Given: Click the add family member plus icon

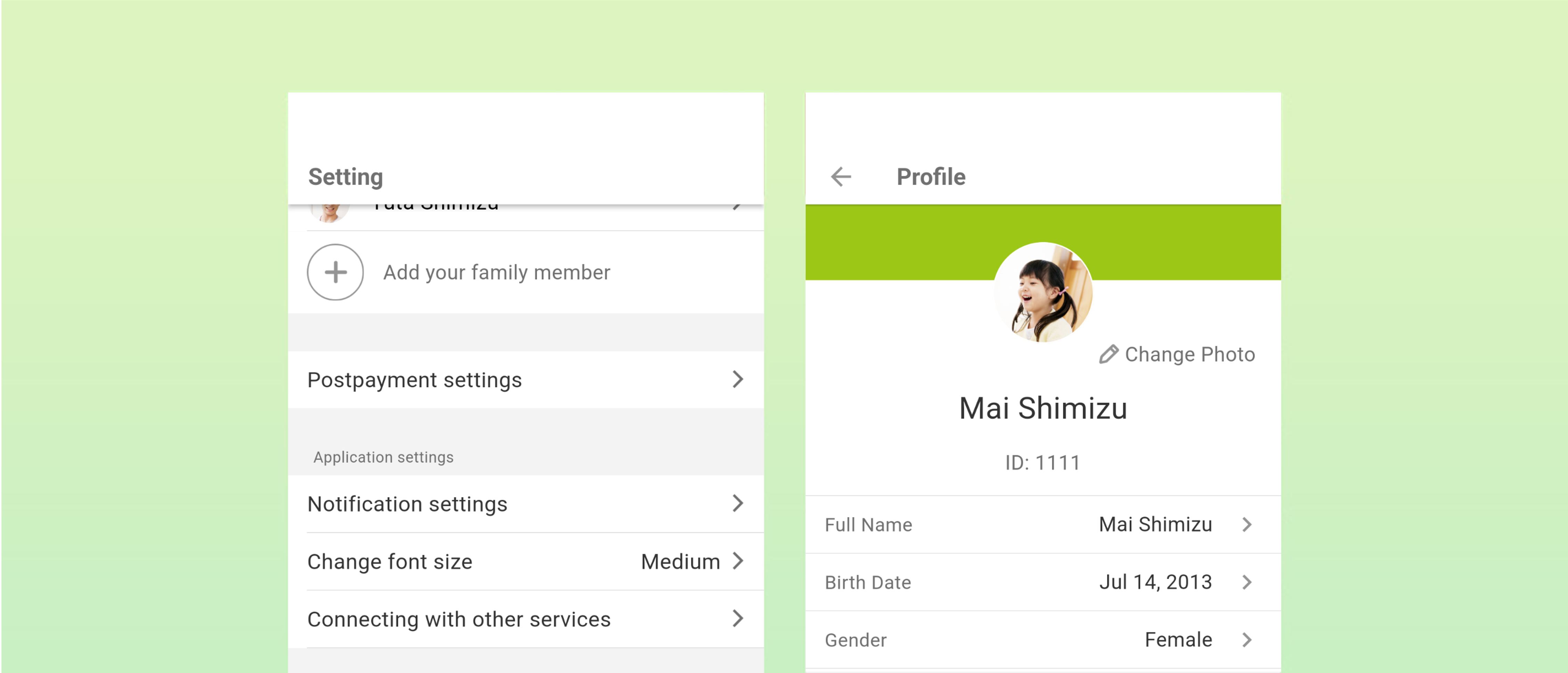Looking at the screenshot, I should tap(336, 271).
